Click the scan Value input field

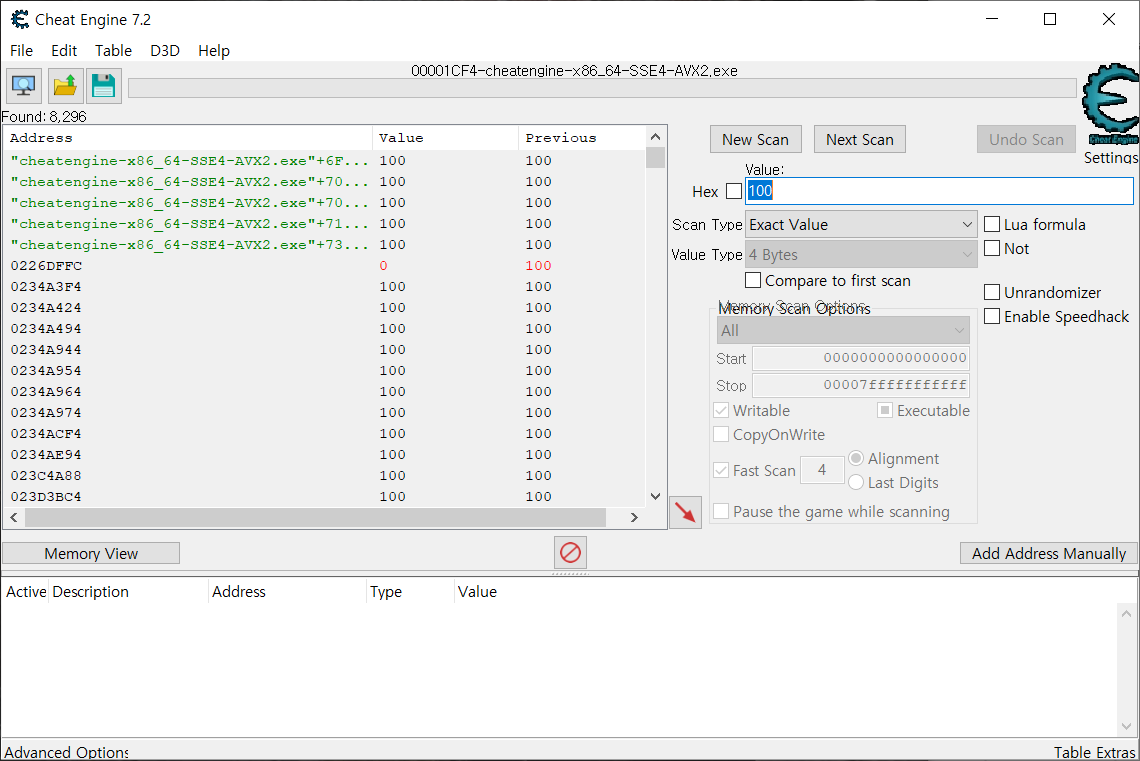[x=939, y=191]
